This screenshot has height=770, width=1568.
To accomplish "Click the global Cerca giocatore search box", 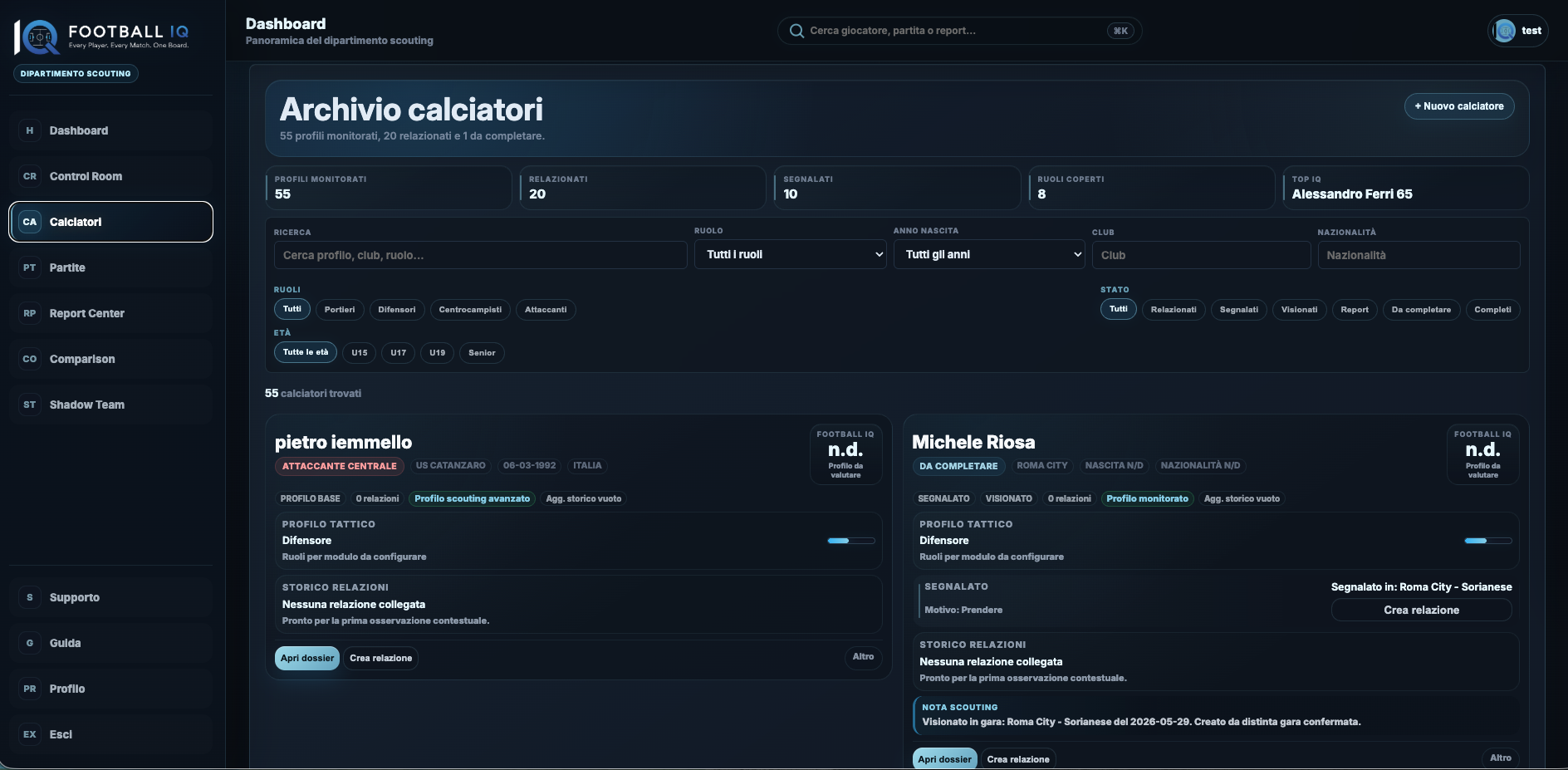I will 959,31.
